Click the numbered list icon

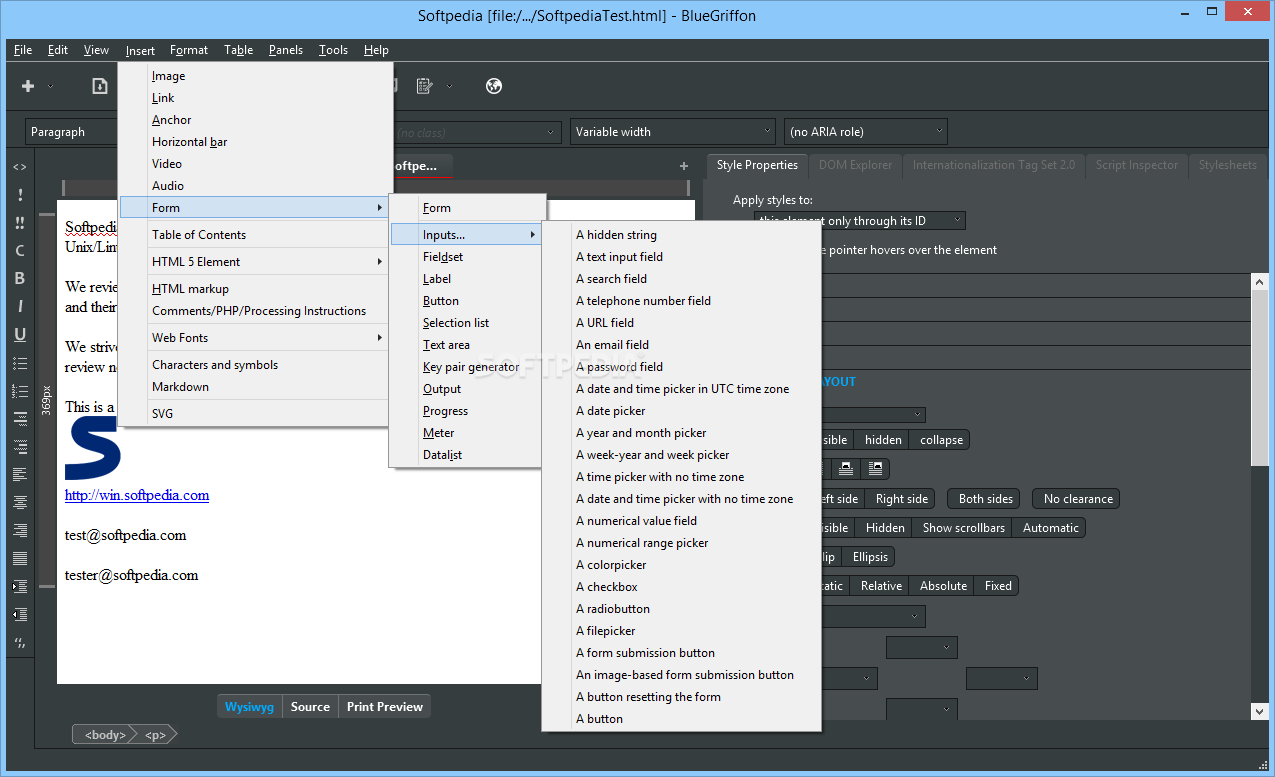tap(20, 391)
